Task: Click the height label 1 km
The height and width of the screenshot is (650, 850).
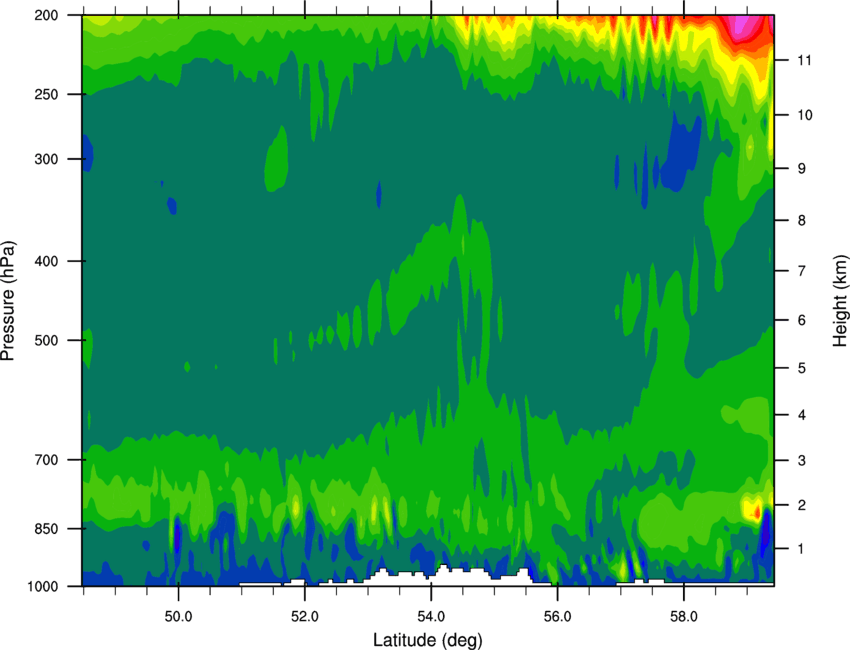Action: coord(802,549)
